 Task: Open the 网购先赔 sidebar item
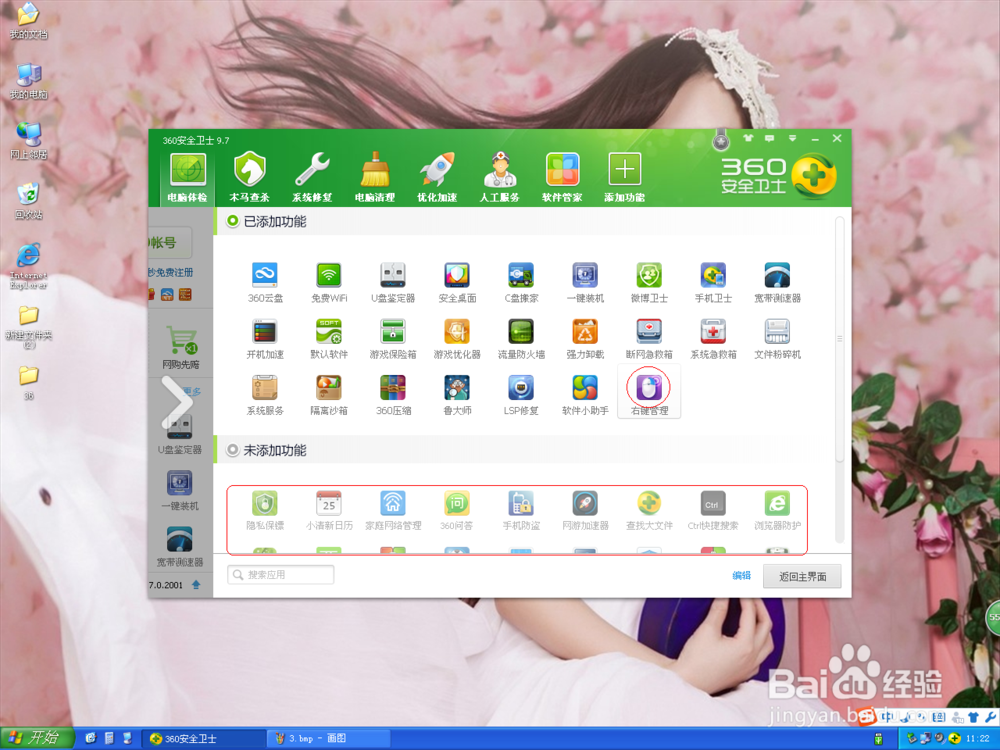tap(180, 348)
